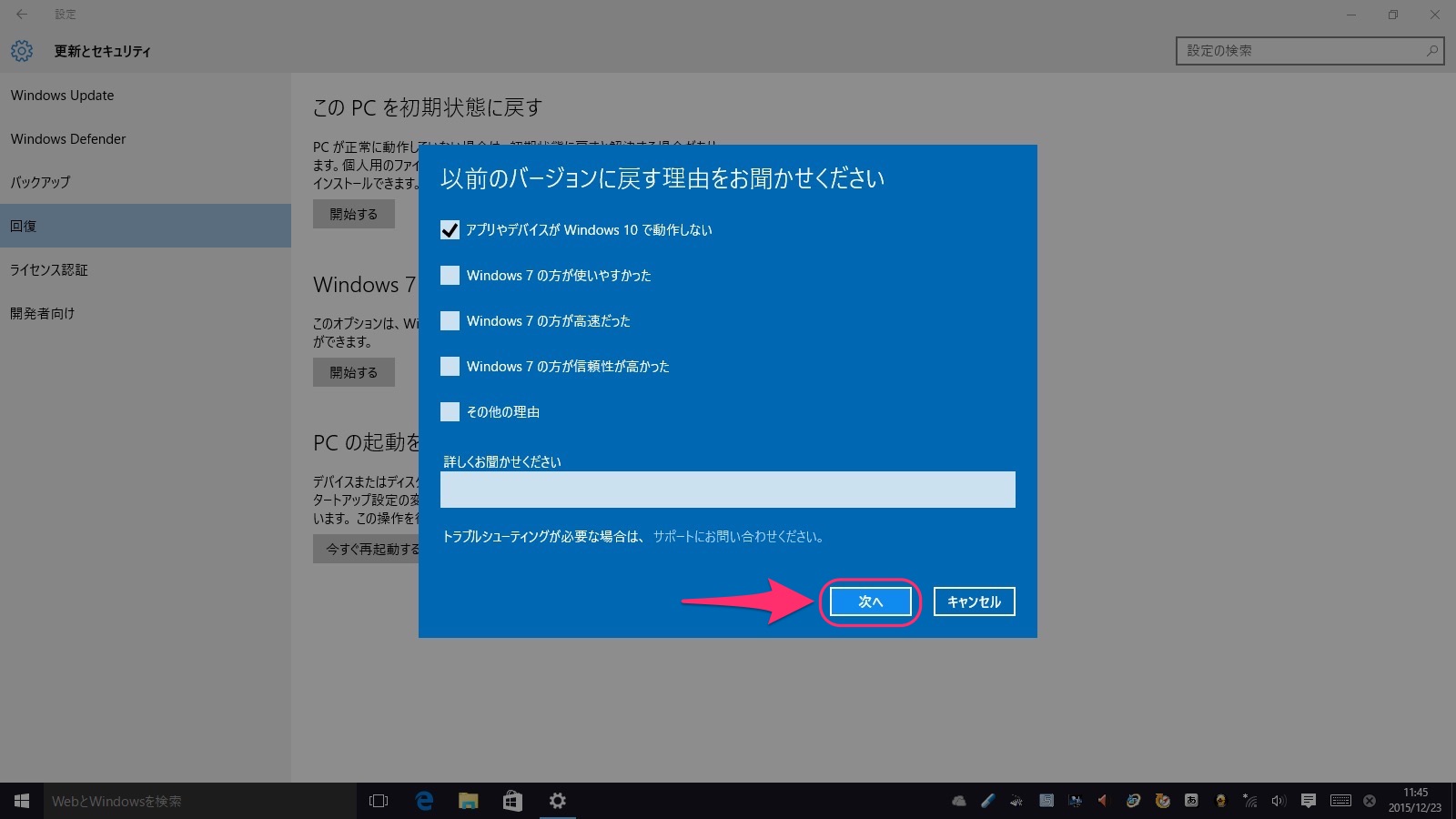Click the サポートにお問い合わせください link
1456x819 pixels.
pyautogui.click(x=738, y=537)
